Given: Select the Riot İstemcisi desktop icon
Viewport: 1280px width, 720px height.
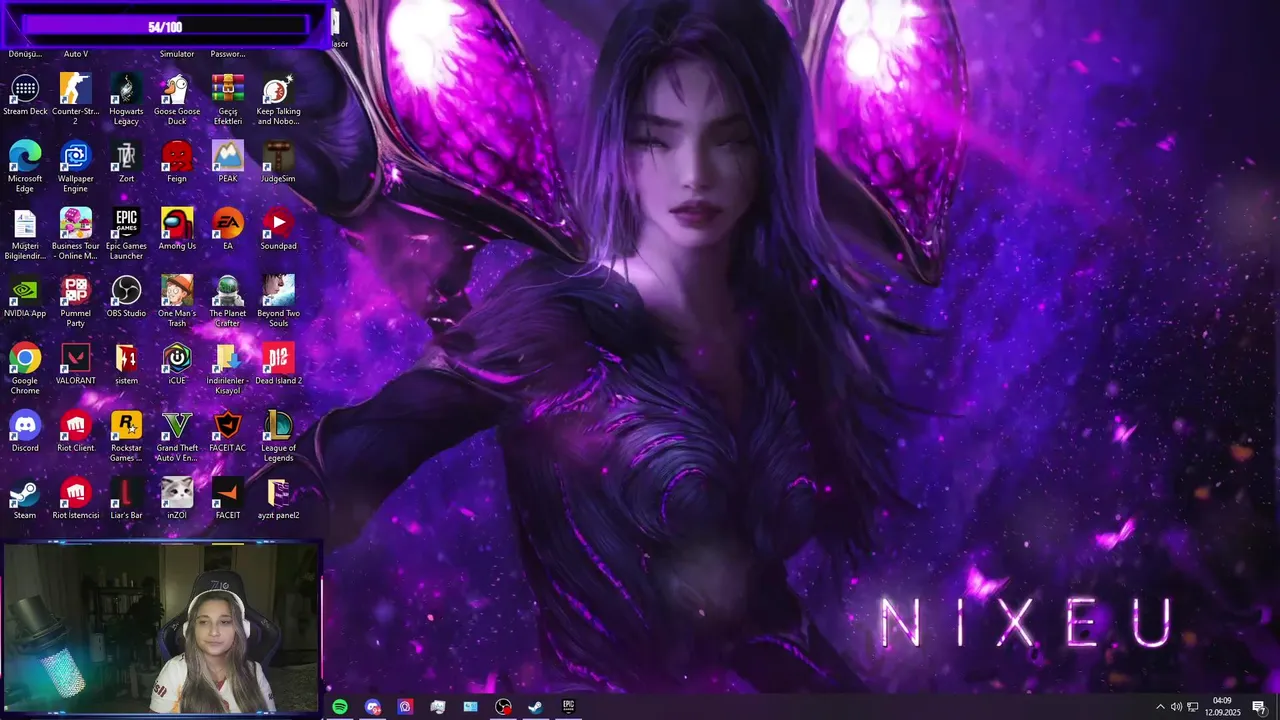Looking at the screenshot, I should click(75, 497).
